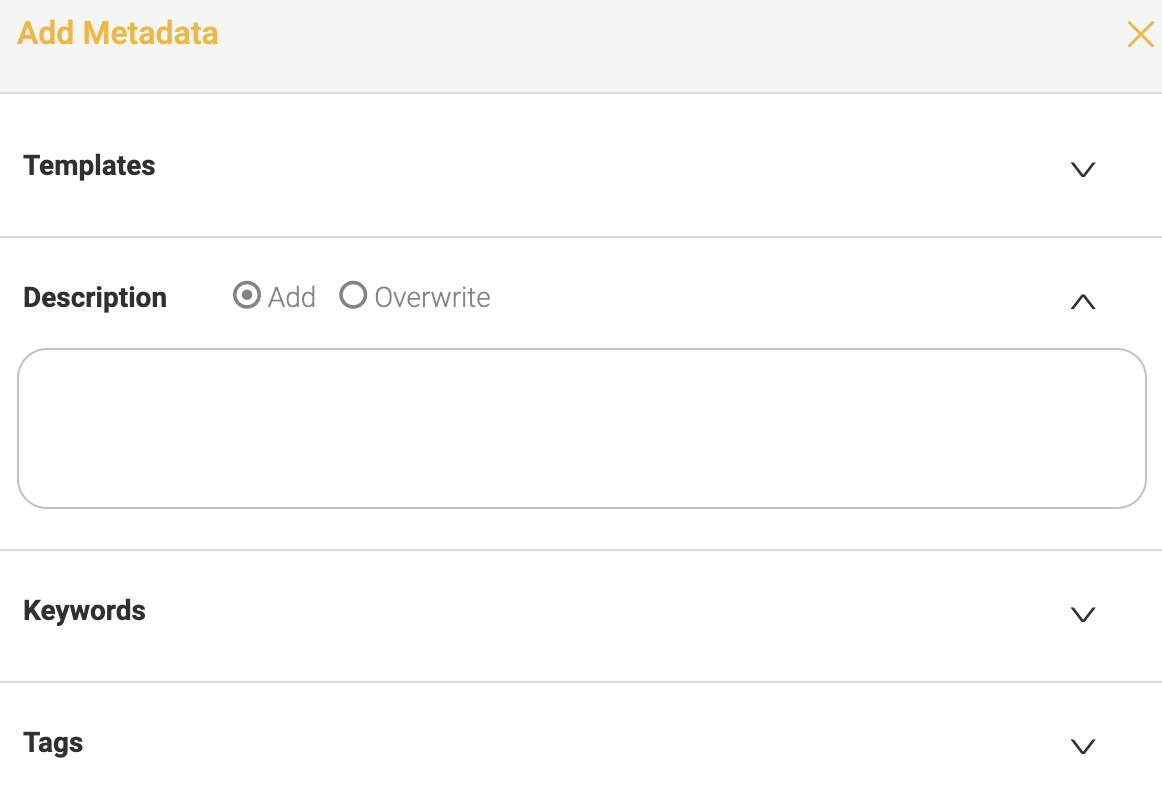The image size is (1162, 806).
Task: Select the Overwrite radio button circle
Action: 353,295
